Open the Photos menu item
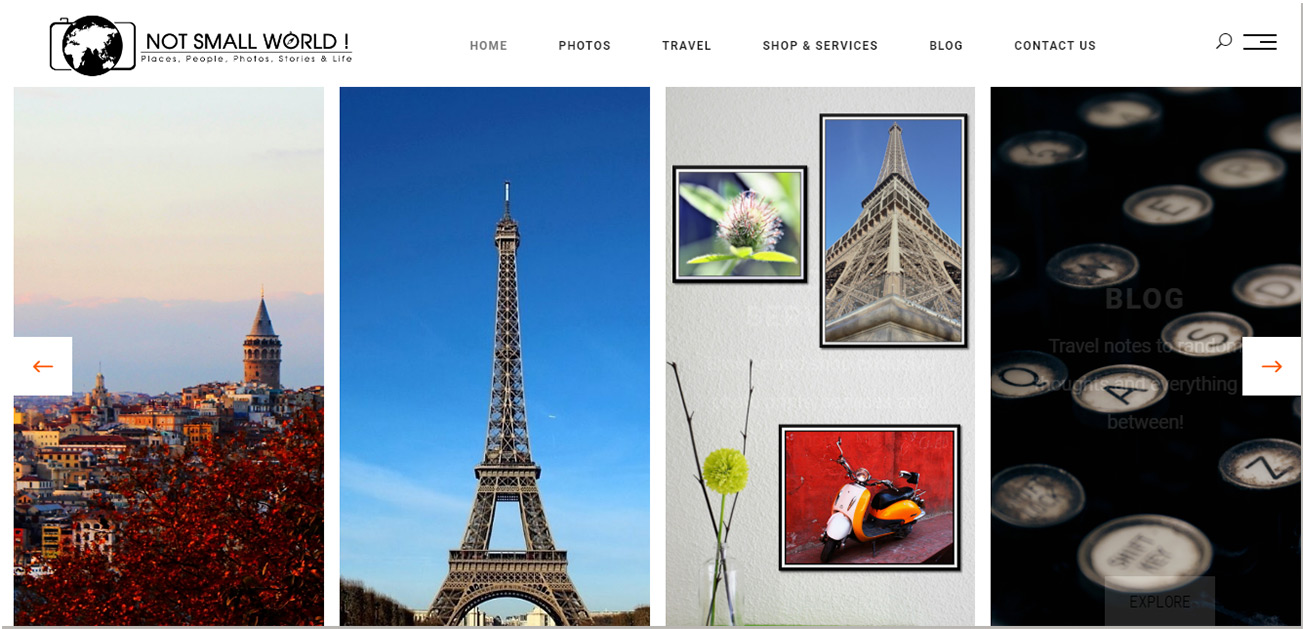This screenshot has height=629, width=1303. [584, 46]
